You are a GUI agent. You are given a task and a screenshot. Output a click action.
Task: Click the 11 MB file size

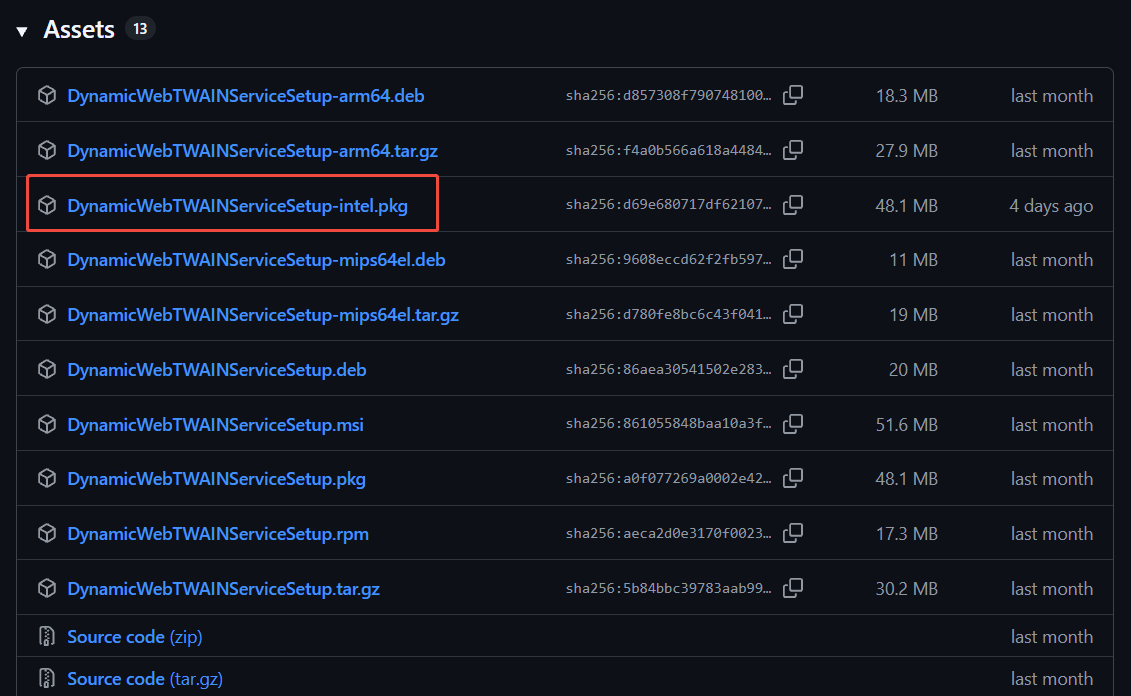click(x=913, y=260)
